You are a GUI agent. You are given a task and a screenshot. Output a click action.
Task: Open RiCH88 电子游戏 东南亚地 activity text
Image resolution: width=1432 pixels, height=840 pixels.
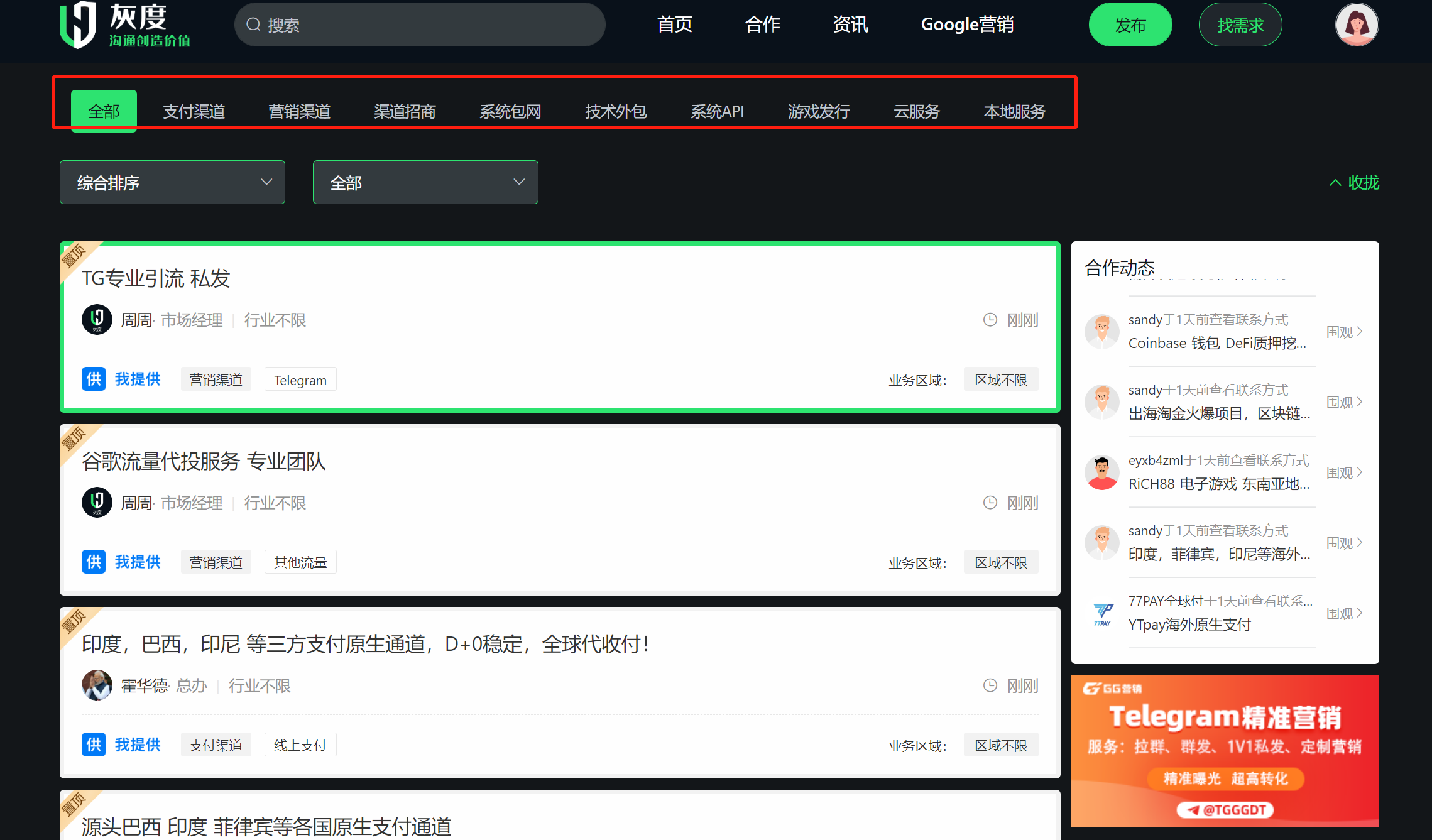point(1219,484)
